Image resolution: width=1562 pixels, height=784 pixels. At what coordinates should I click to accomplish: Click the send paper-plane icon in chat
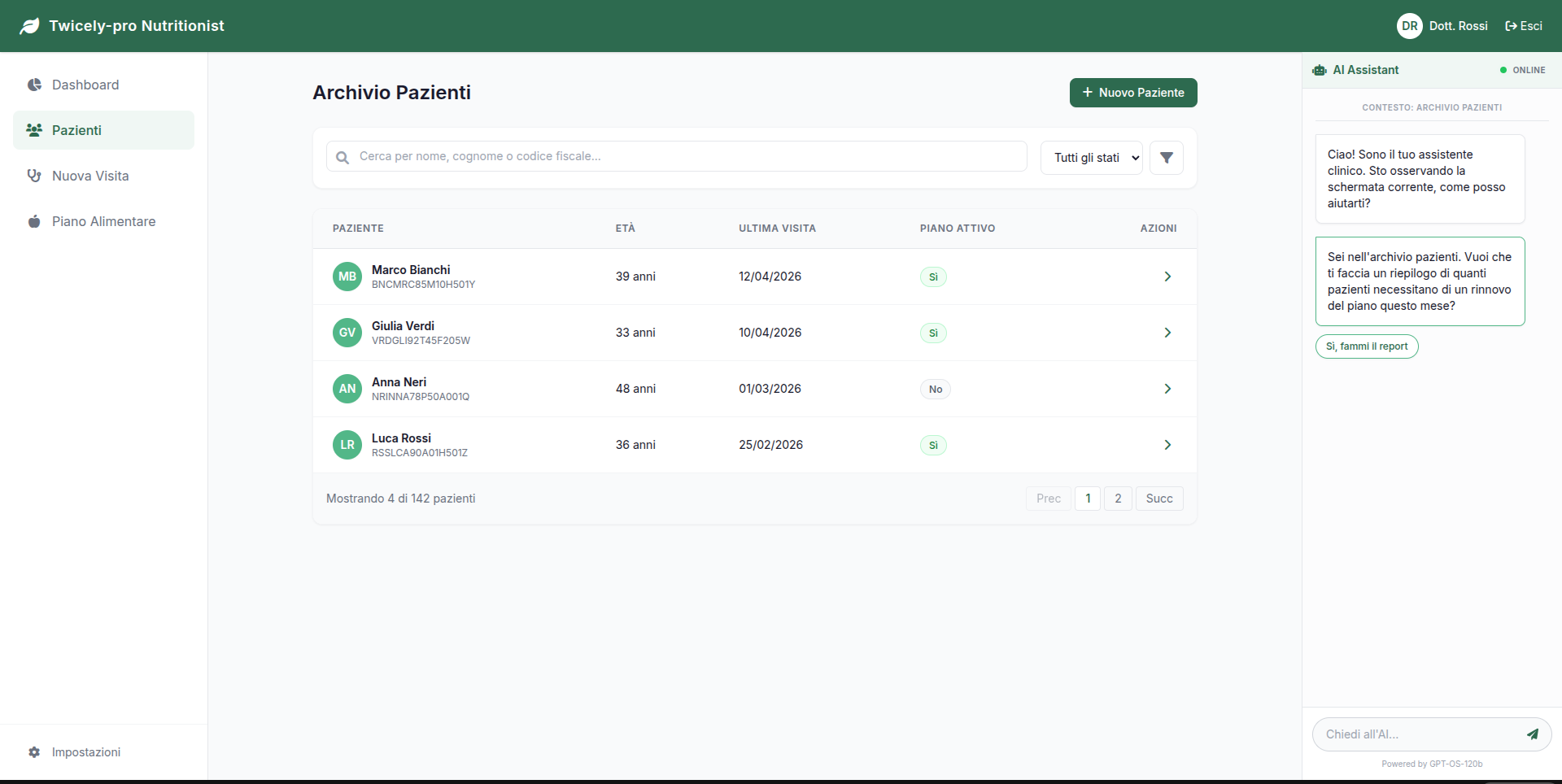pyautogui.click(x=1532, y=734)
